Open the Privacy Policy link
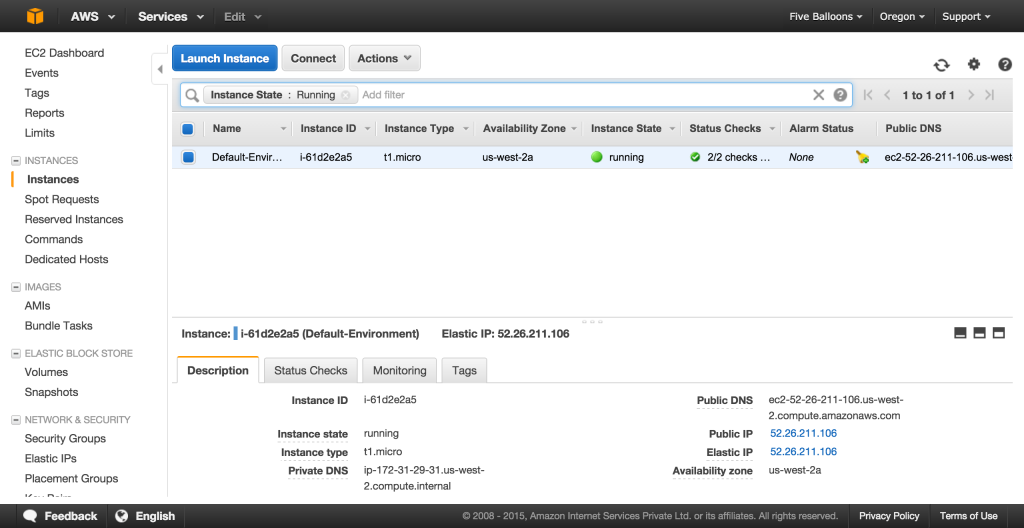 pyautogui.click(x=889, y=516)
